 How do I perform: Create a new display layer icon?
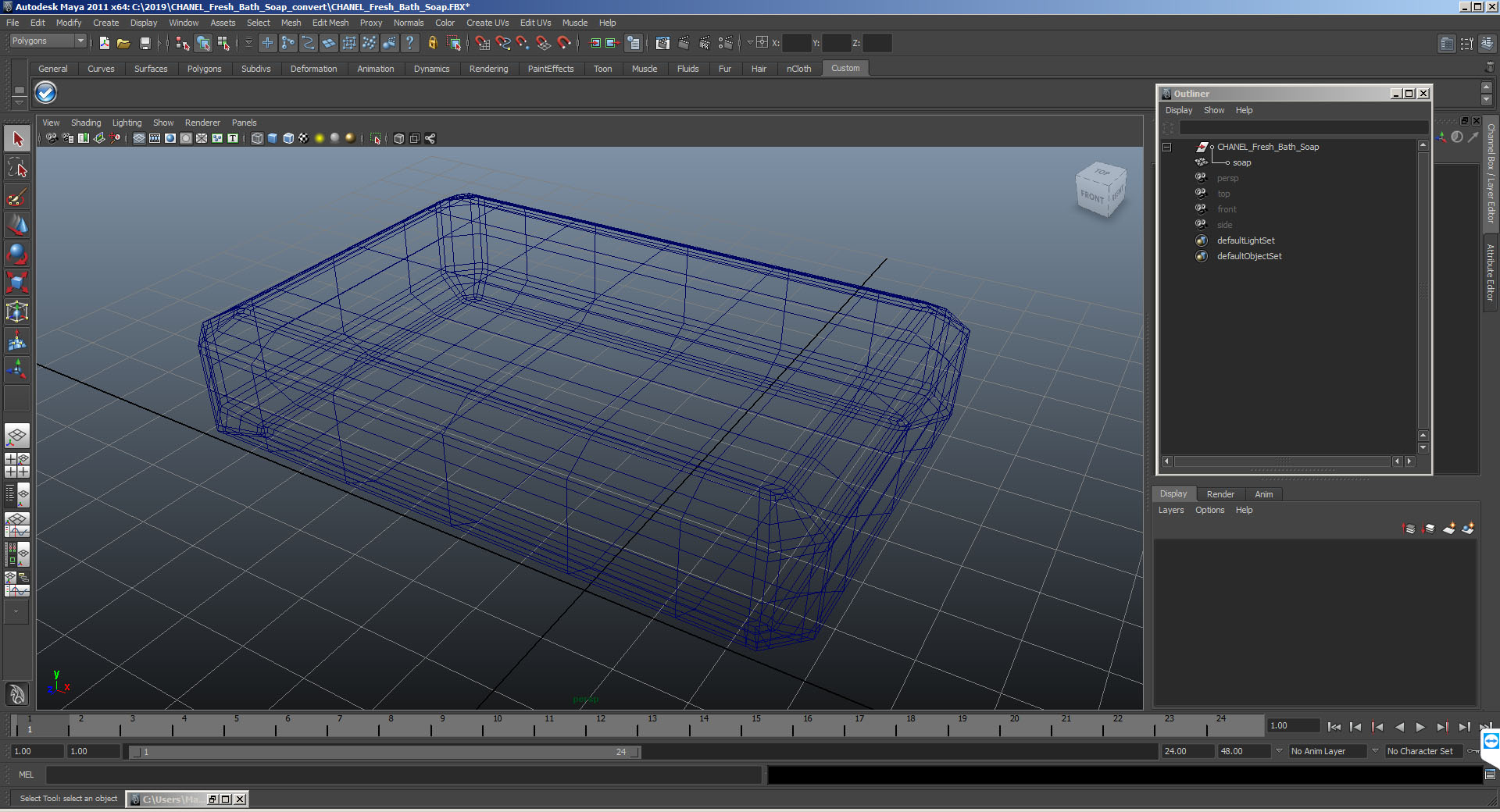point(1448,529)
